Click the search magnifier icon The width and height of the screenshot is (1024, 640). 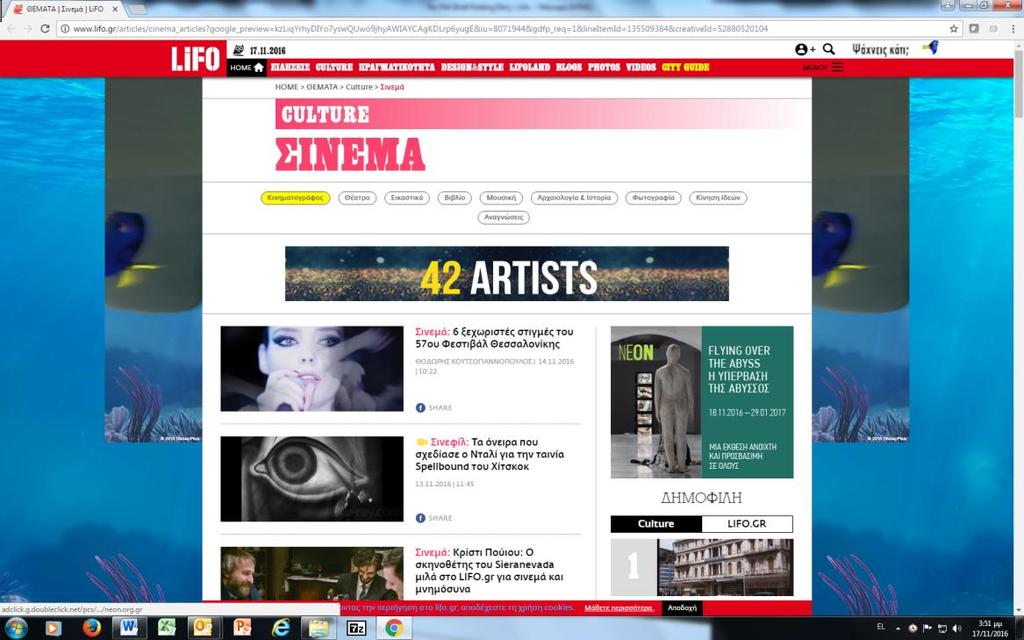[829, 49]
